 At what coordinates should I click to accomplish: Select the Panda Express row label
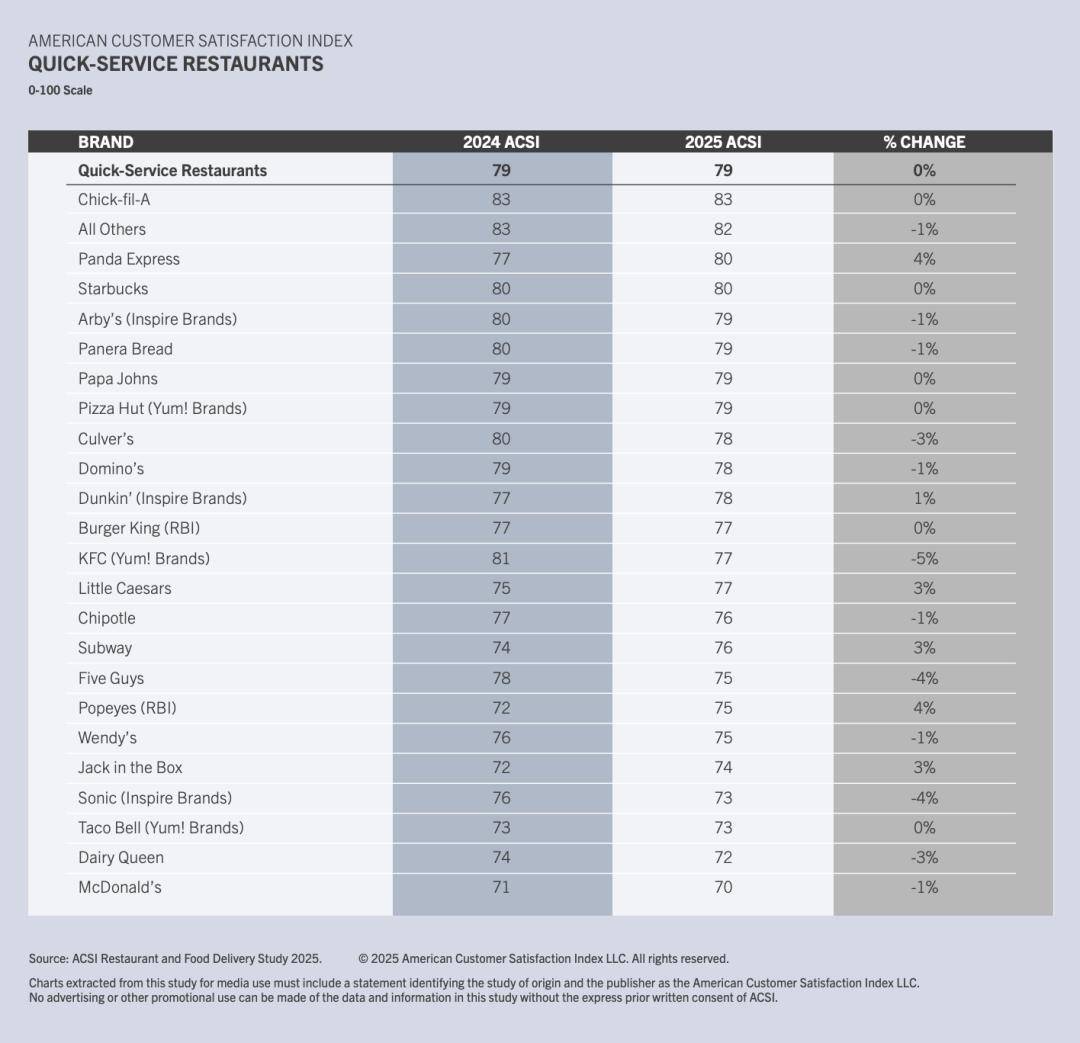pyautogui.click(x=129, y=259)
